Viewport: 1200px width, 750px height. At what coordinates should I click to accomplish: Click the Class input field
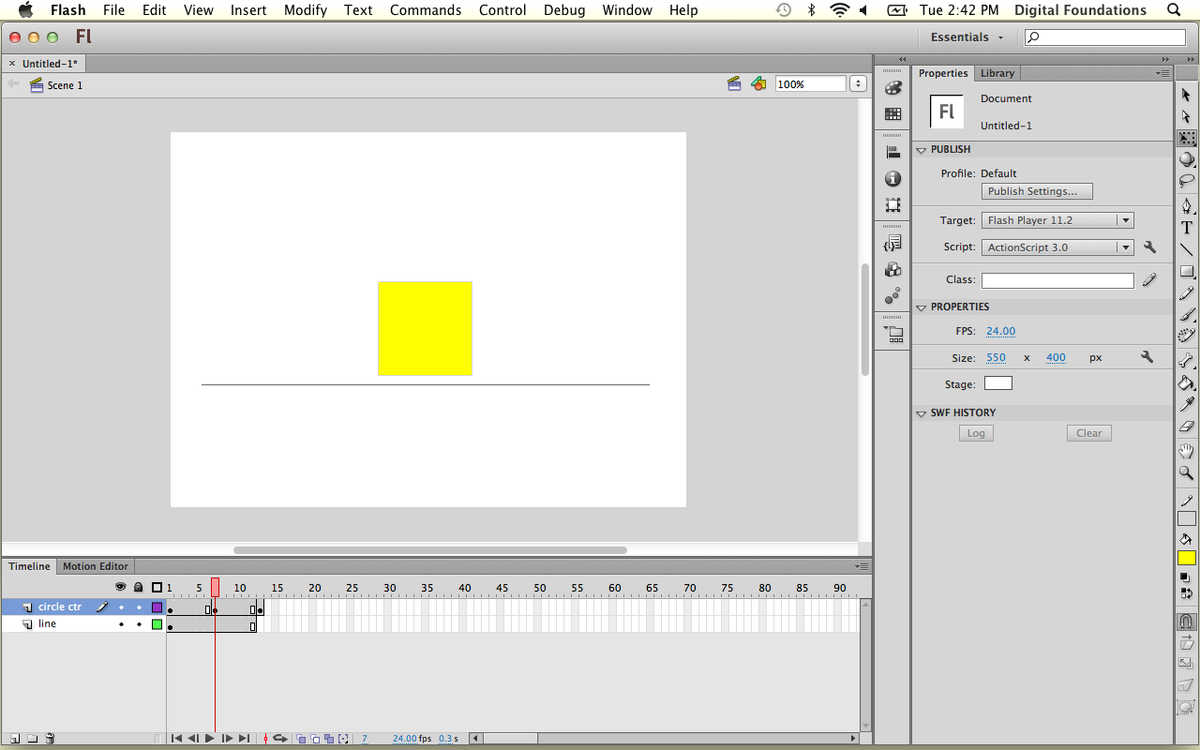click(x=1057, y=281)
